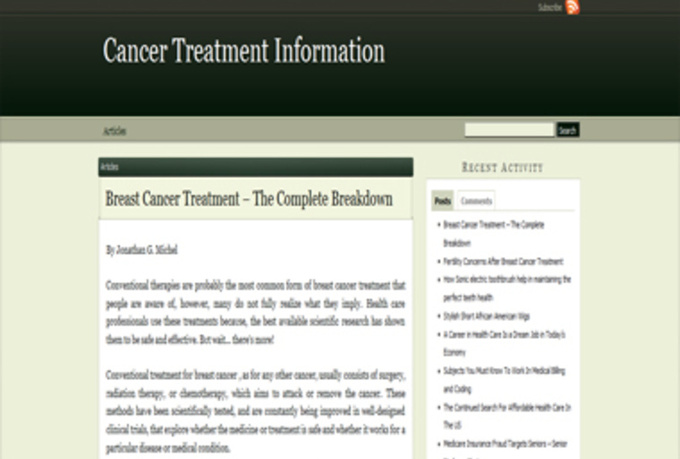Switch to the Posts tab
The width and height of the screenshot is (680, 459).
pyautogui.click(x=442, y=201)
